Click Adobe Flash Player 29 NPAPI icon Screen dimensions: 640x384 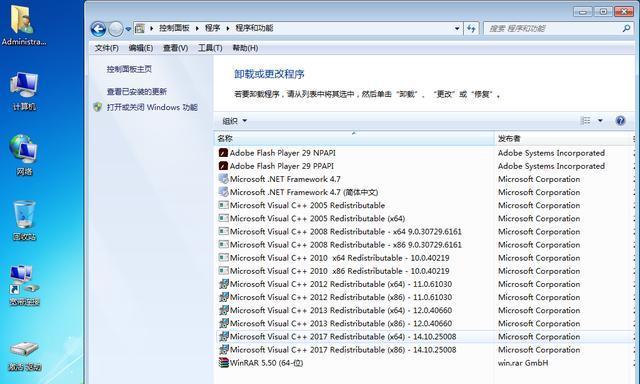point(223,153)
